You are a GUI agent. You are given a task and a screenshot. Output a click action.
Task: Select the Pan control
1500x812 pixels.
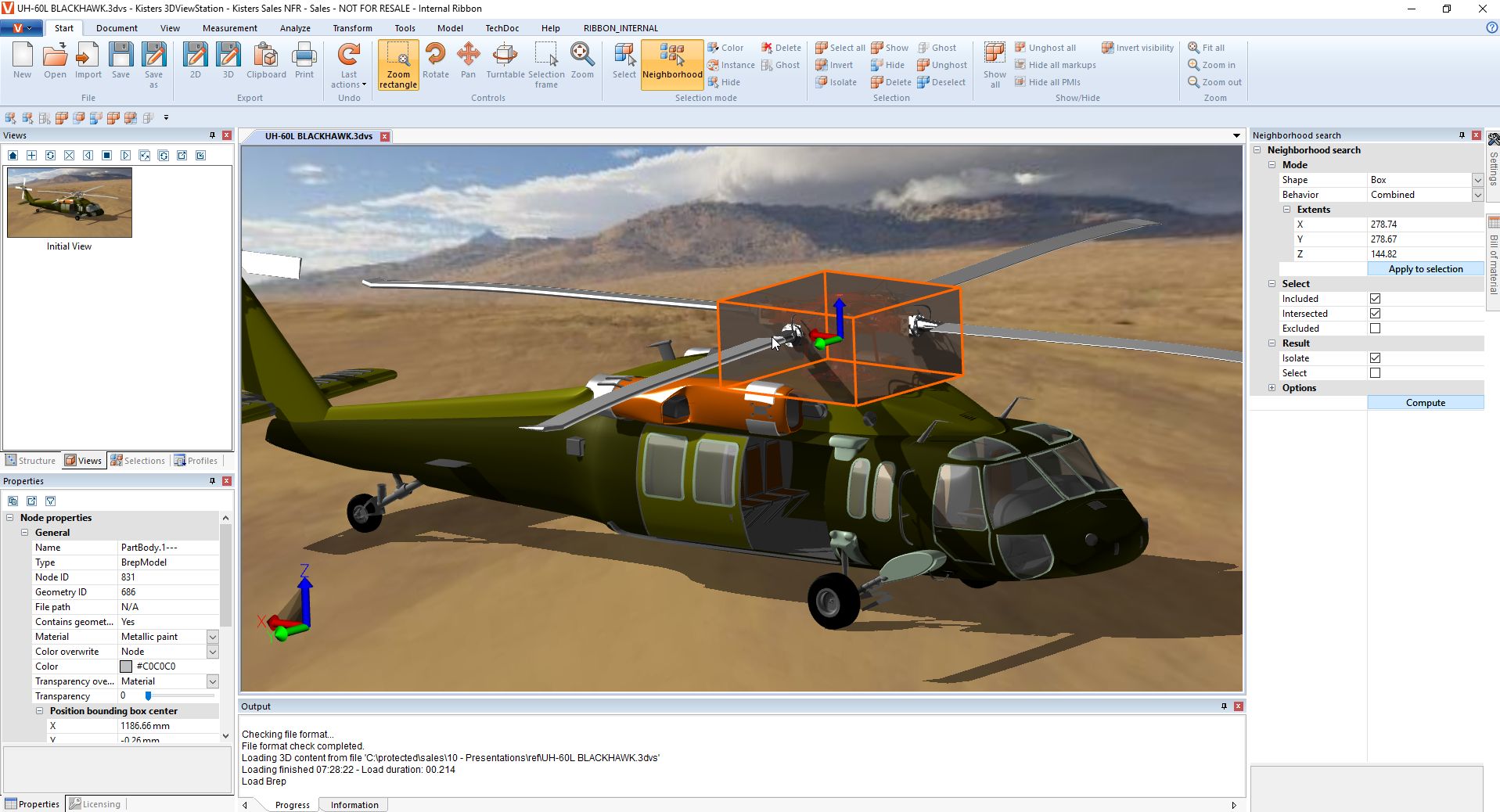(468, 61)
